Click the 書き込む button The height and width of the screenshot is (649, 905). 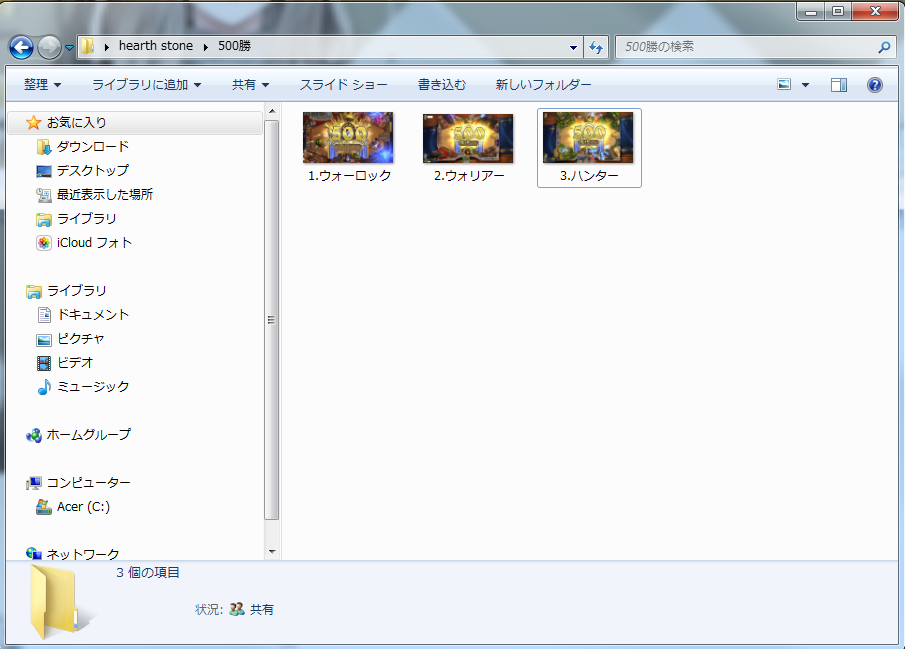[x=442, y=85]
